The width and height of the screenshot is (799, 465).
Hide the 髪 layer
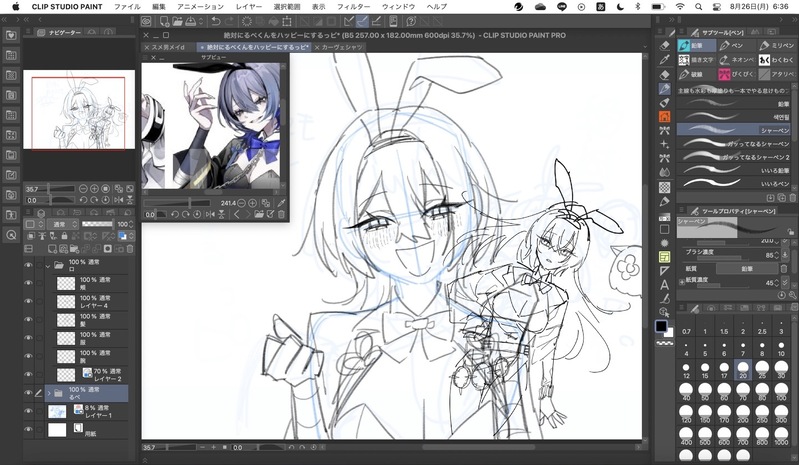pyautogui.click(x=28, y=320)
